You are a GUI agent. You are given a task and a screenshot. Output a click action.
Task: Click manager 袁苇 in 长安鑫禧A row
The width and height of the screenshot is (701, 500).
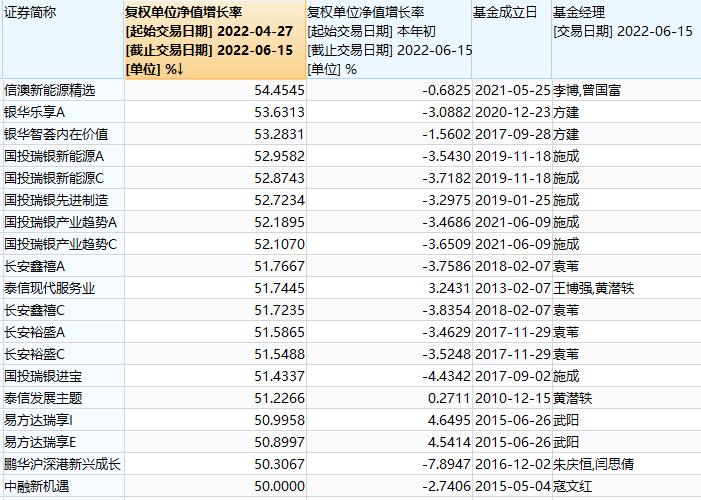[x=566, y=266]
